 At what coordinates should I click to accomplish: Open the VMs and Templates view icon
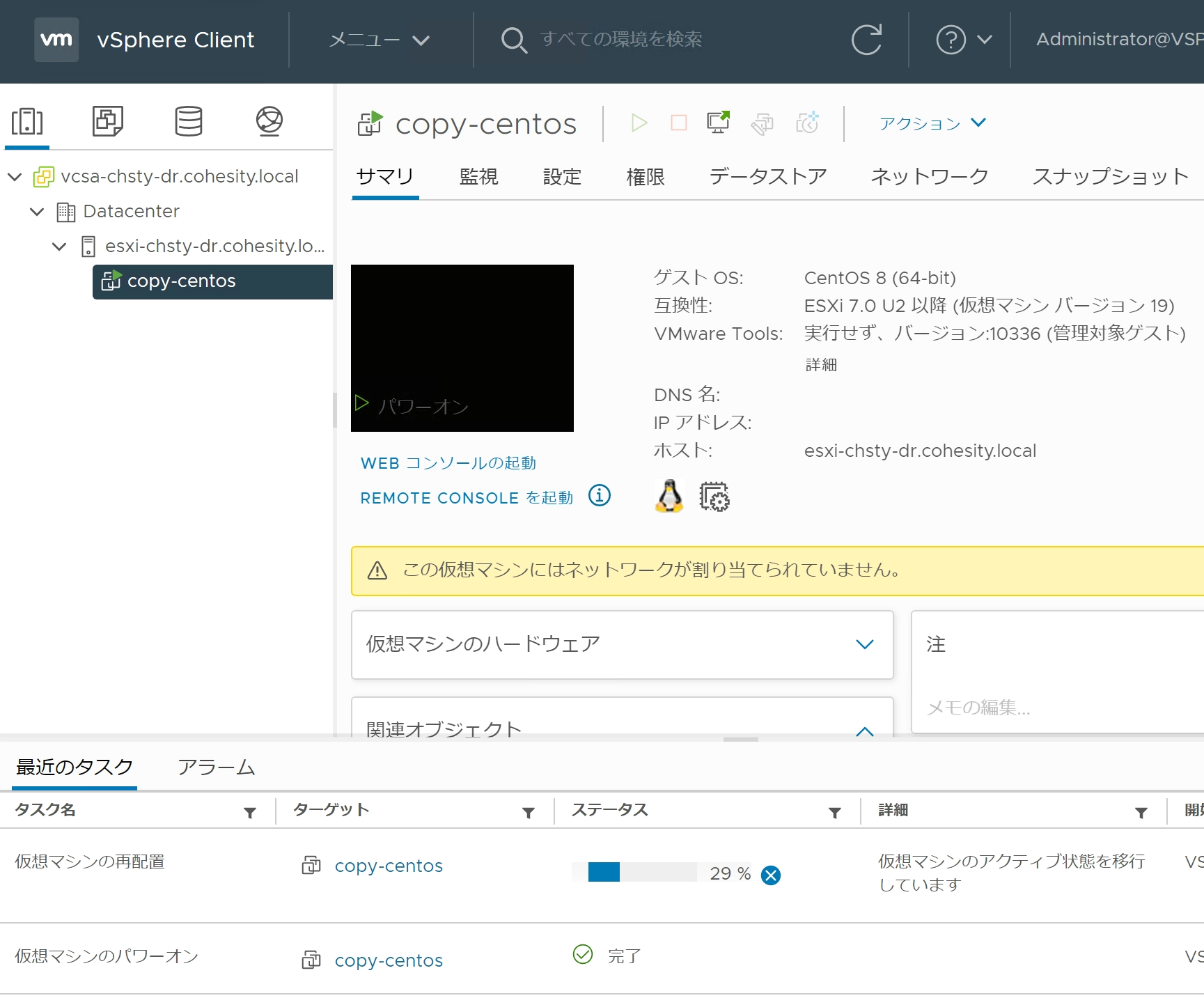108,121
